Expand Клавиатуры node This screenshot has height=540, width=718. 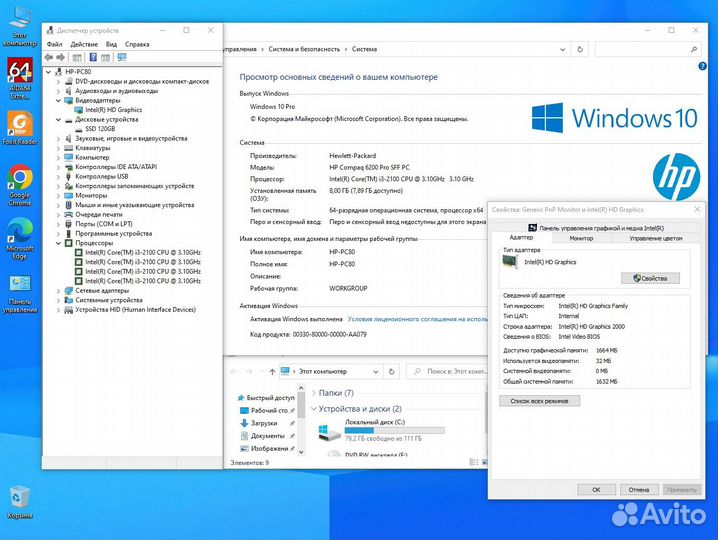tap(58, 148)
